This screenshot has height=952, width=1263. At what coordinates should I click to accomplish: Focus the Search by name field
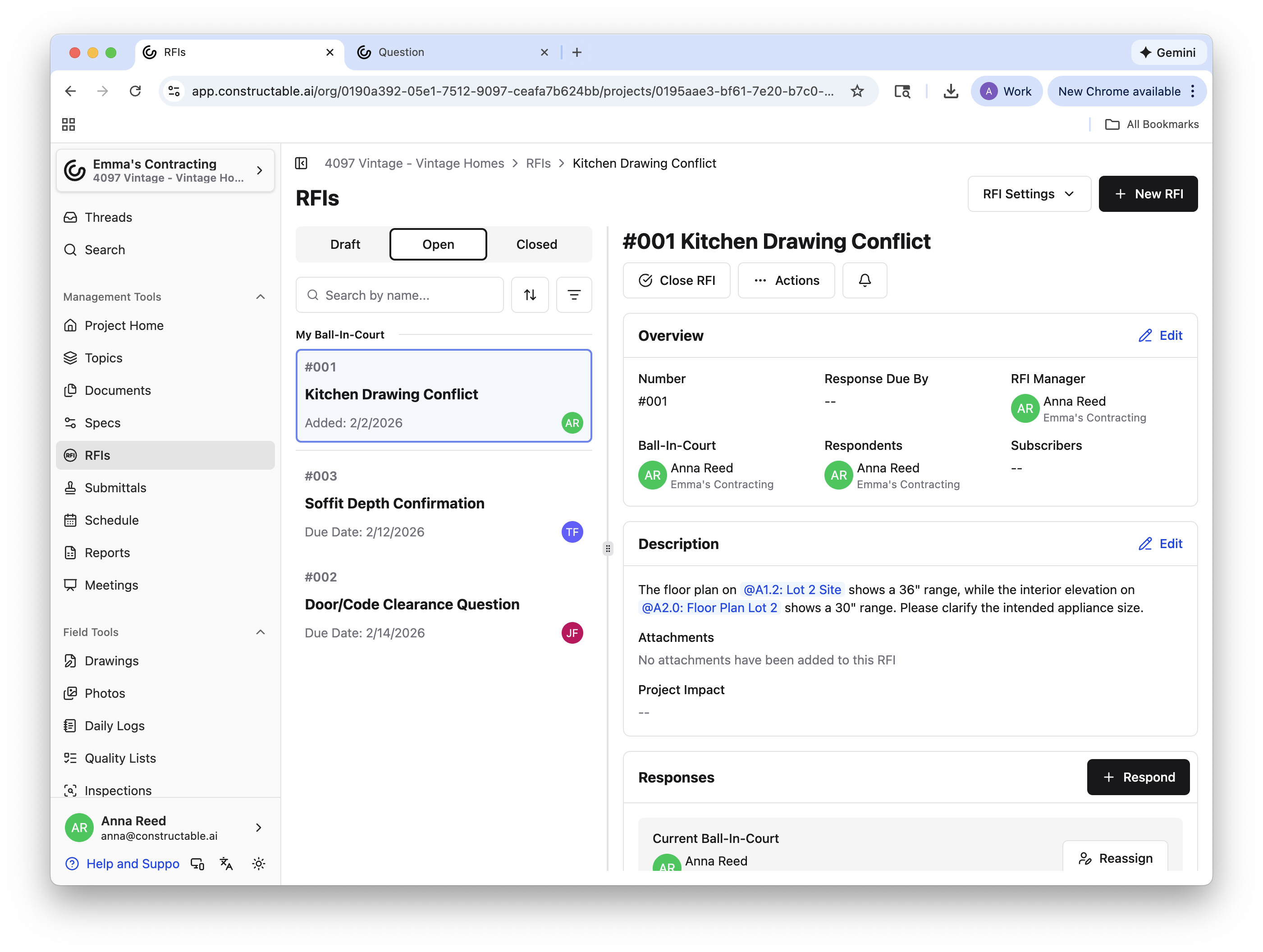[400, 295]
